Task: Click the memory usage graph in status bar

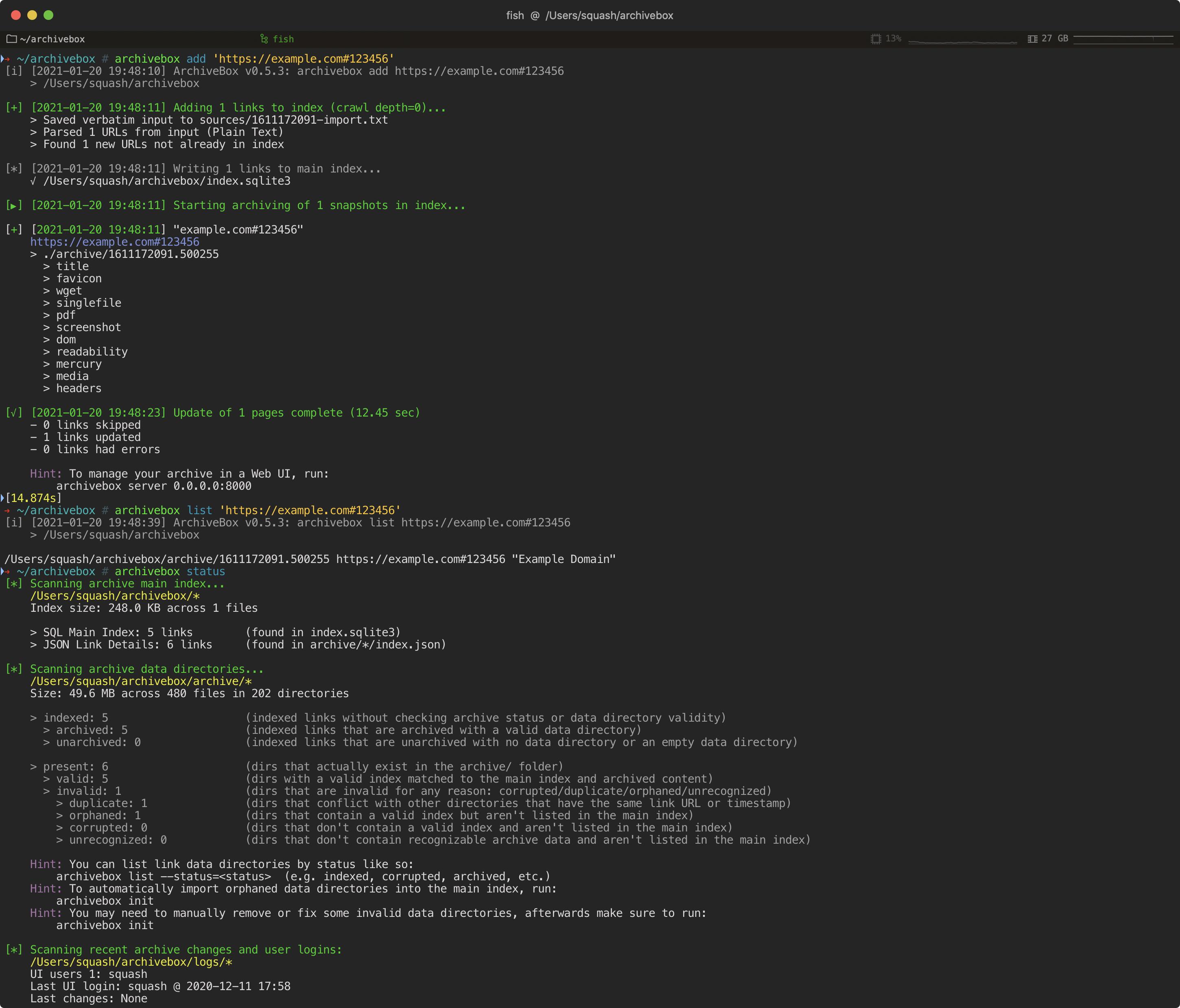Action: point(1123,39)
